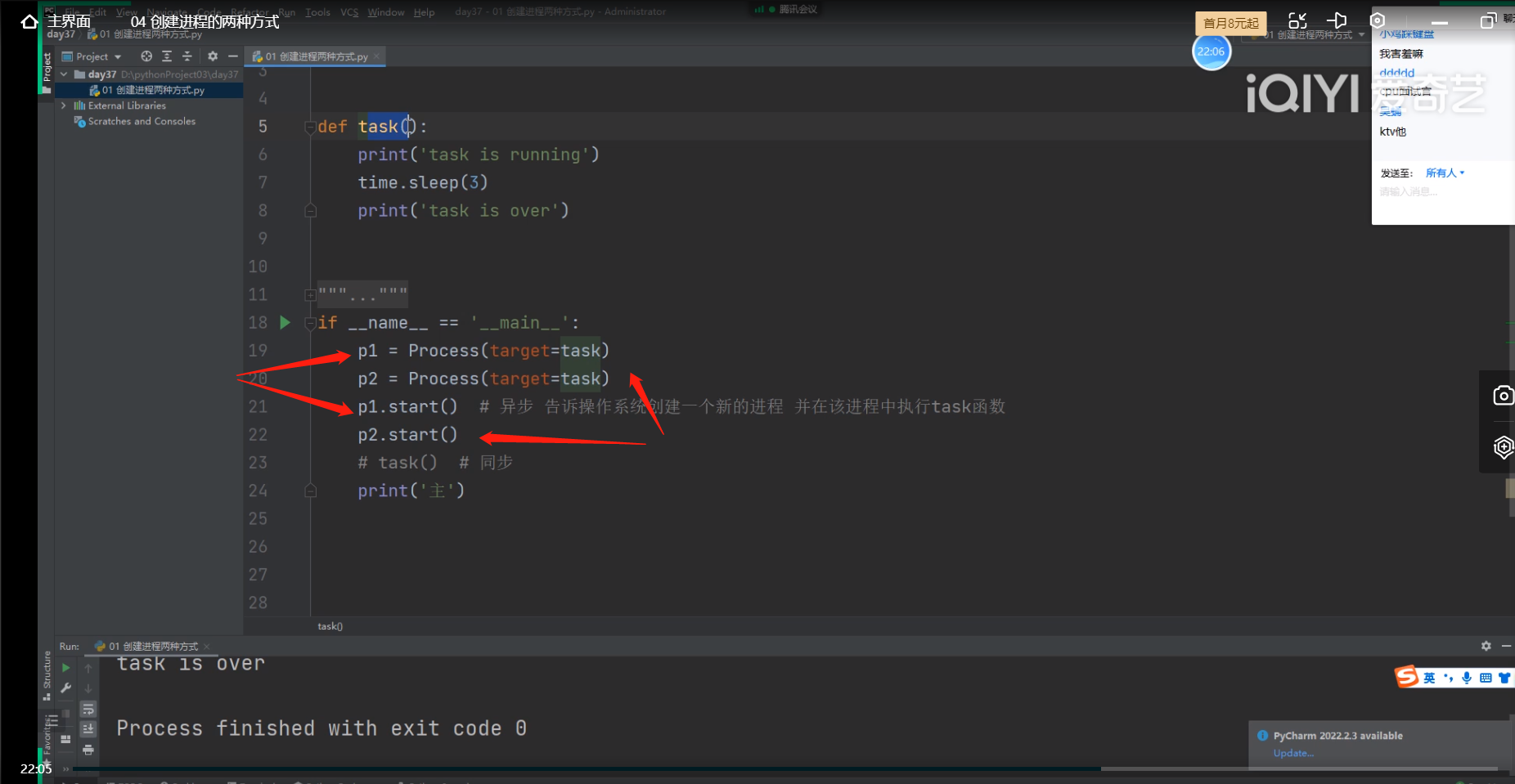Expand External Libraries node
This screenshot has width=1515, height=784.
[x=64, y=105]
